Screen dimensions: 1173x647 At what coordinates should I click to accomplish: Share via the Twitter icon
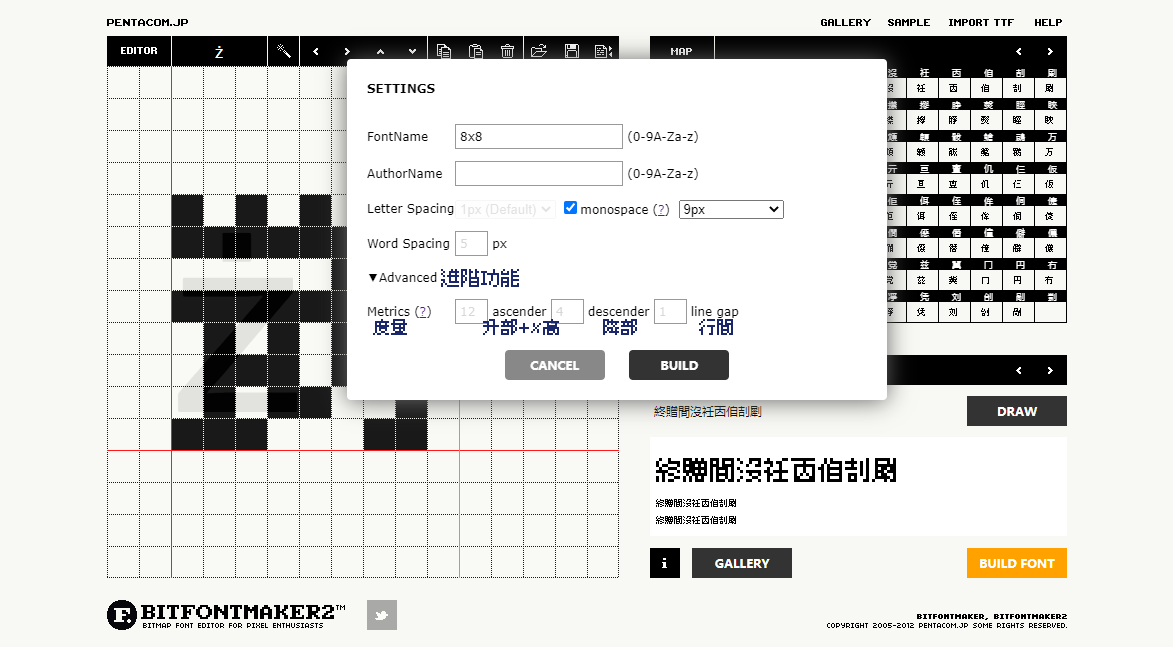tap(381, 615)
